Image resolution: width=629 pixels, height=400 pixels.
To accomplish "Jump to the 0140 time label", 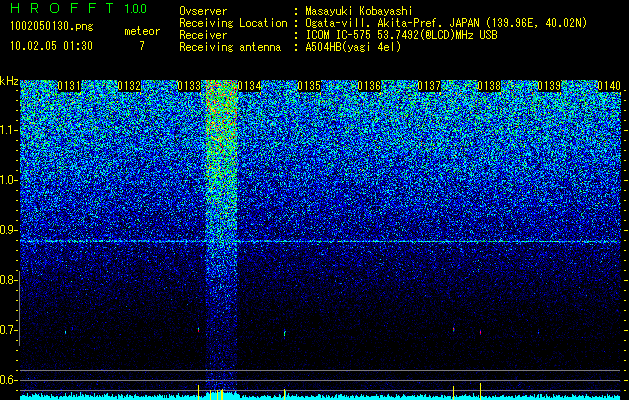I will [x=609, y=86].
